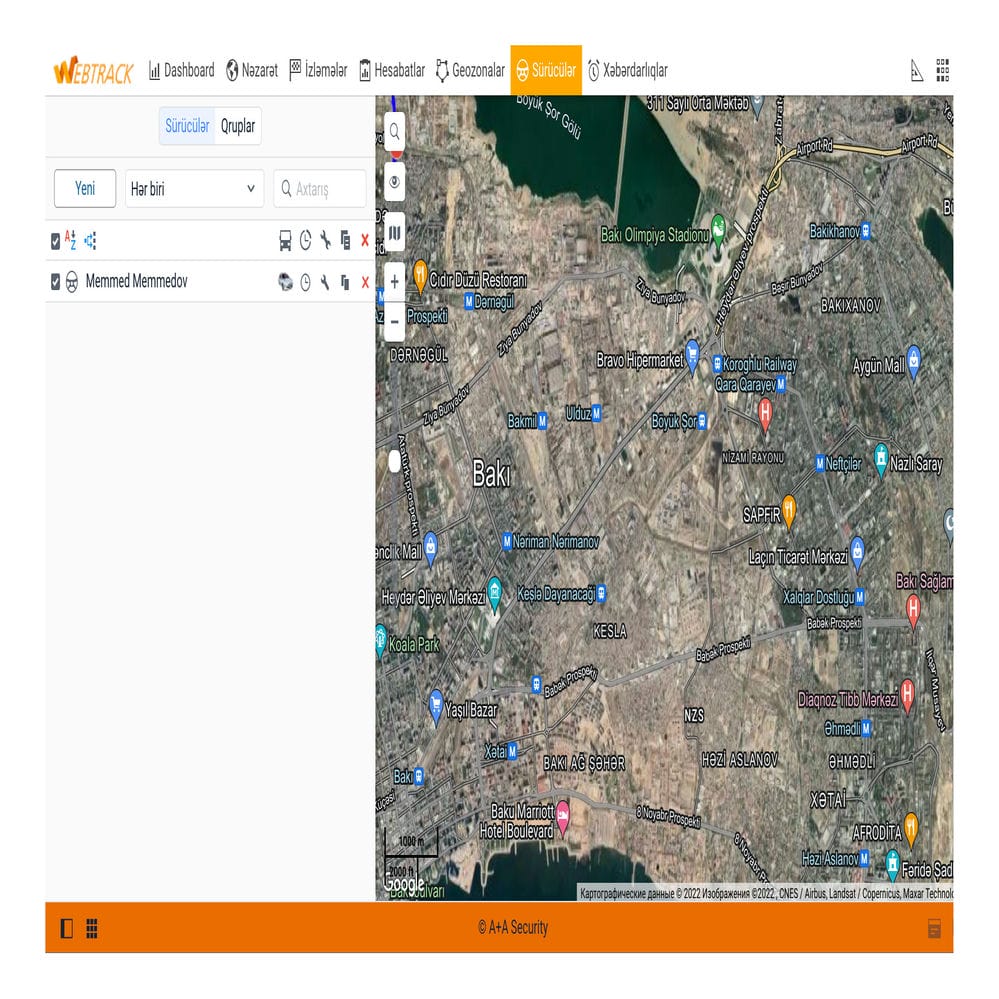The width and height of the screenshot is (999, 999).
Task: Zoom in on the map
Action: [395, 282]
